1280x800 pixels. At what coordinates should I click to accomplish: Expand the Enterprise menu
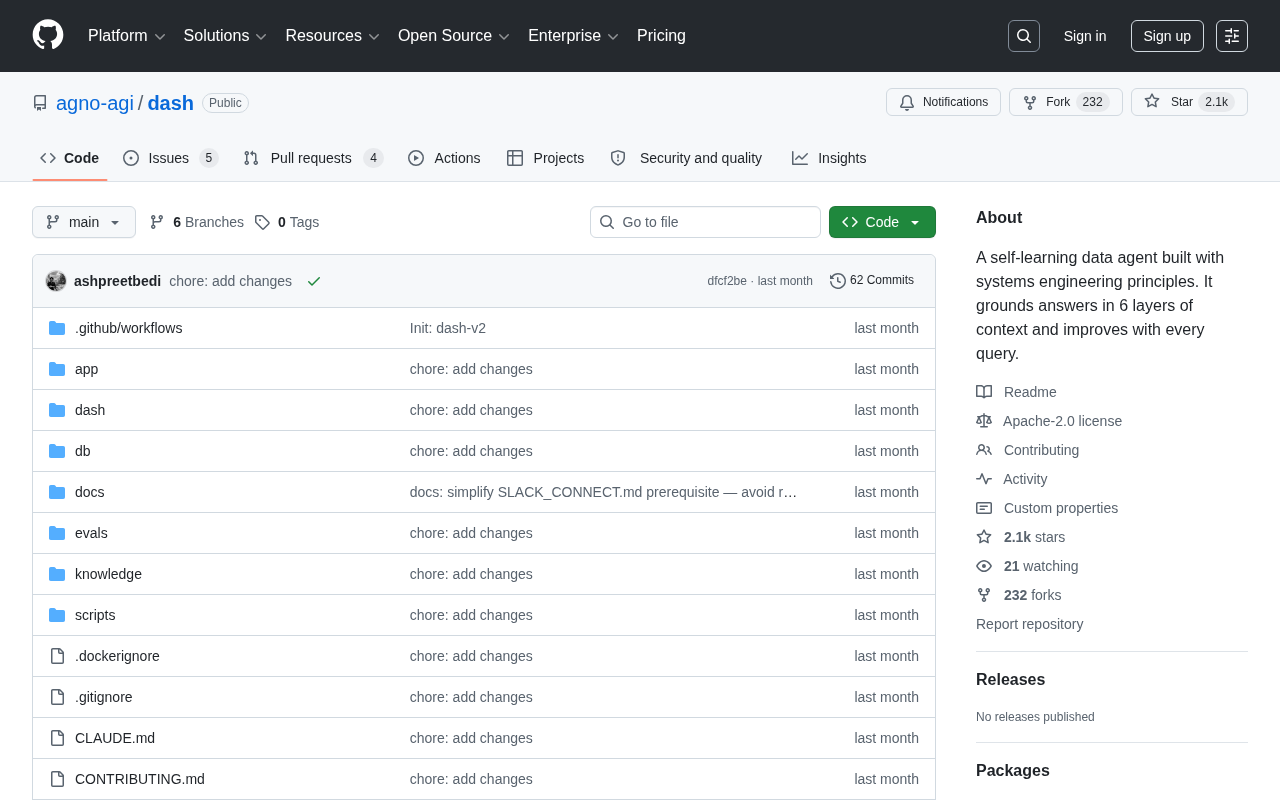coord(574,36)
